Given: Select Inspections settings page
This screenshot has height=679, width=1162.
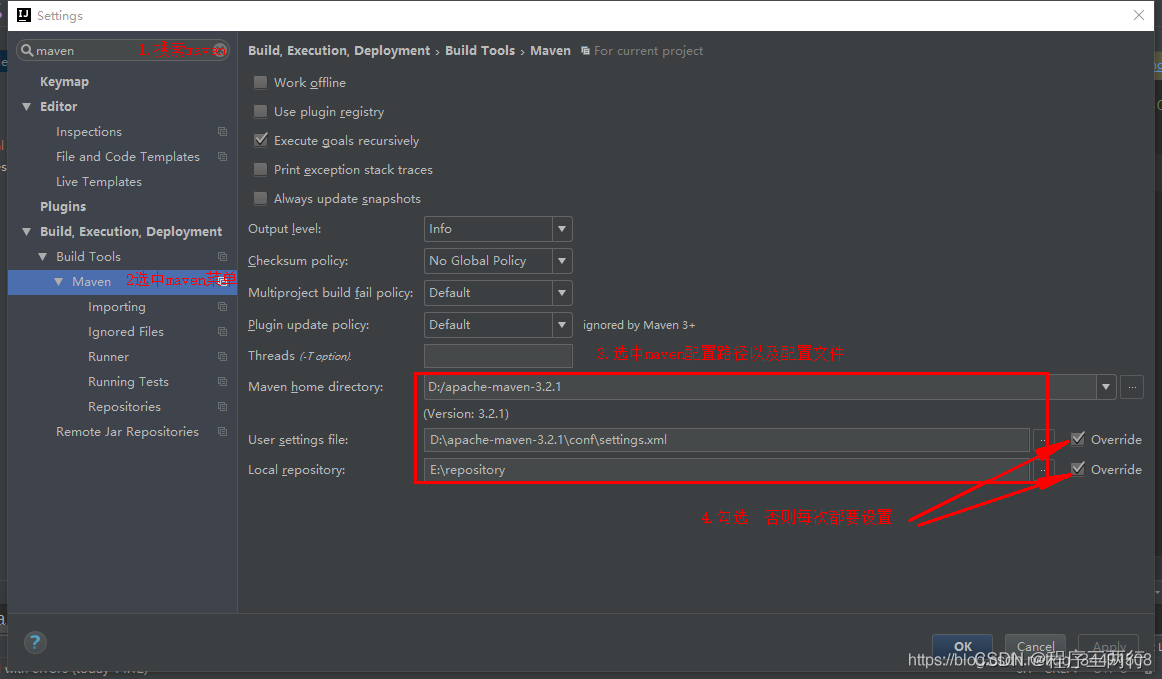Looking at the screenshot, I should pos(89,131).
